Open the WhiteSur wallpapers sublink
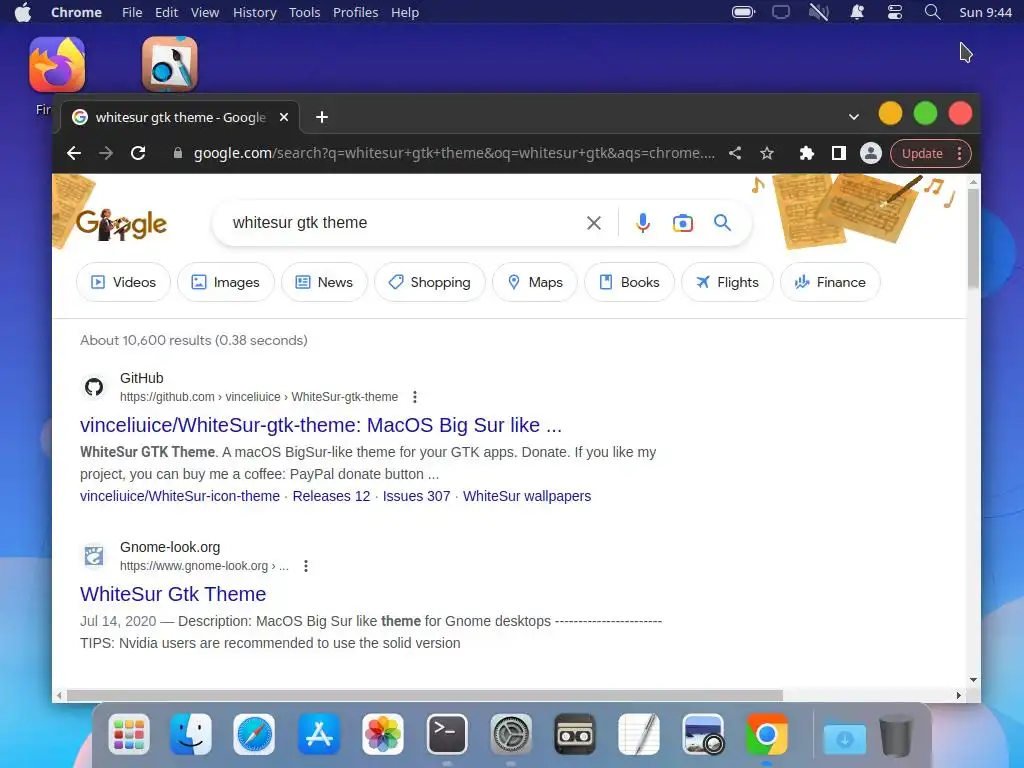The height and width of the screenshot is (768, 1024). coord(527,496)
